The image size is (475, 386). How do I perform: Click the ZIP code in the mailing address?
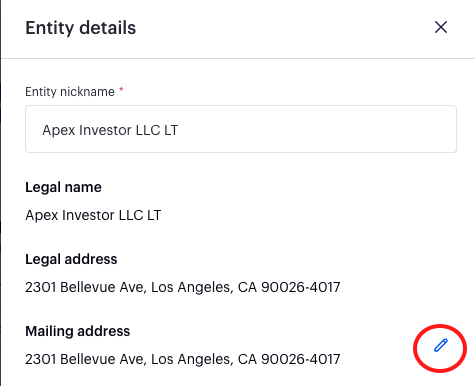point(301,359)
